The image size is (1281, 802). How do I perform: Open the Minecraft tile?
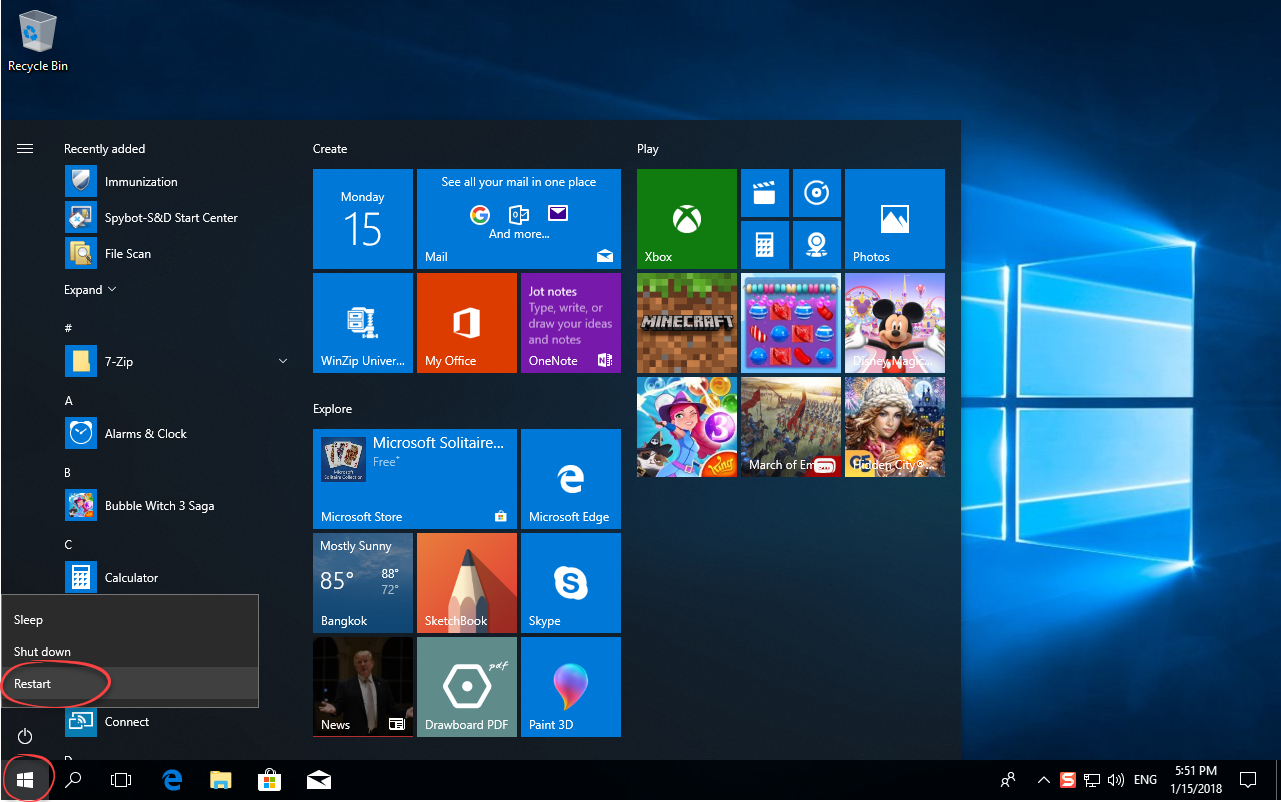(x=687, y=323)
